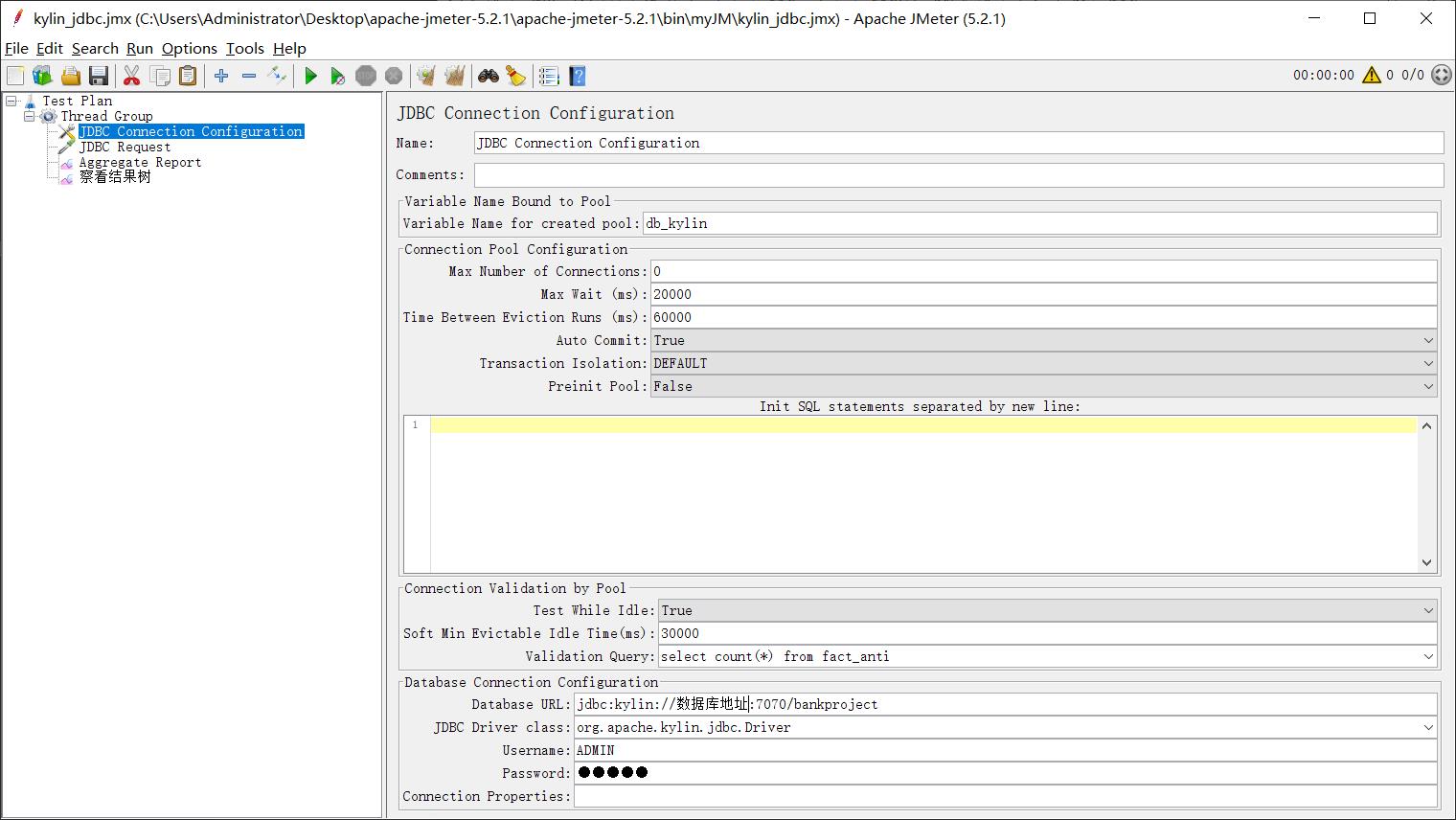Click the Max Wait (ms) field
The height and width of the screenshot is (820, 1456).
coord(1044,294)
